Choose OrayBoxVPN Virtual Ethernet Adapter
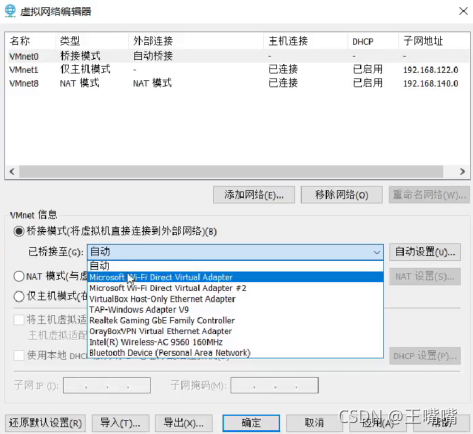 click(x=235, y=331)
